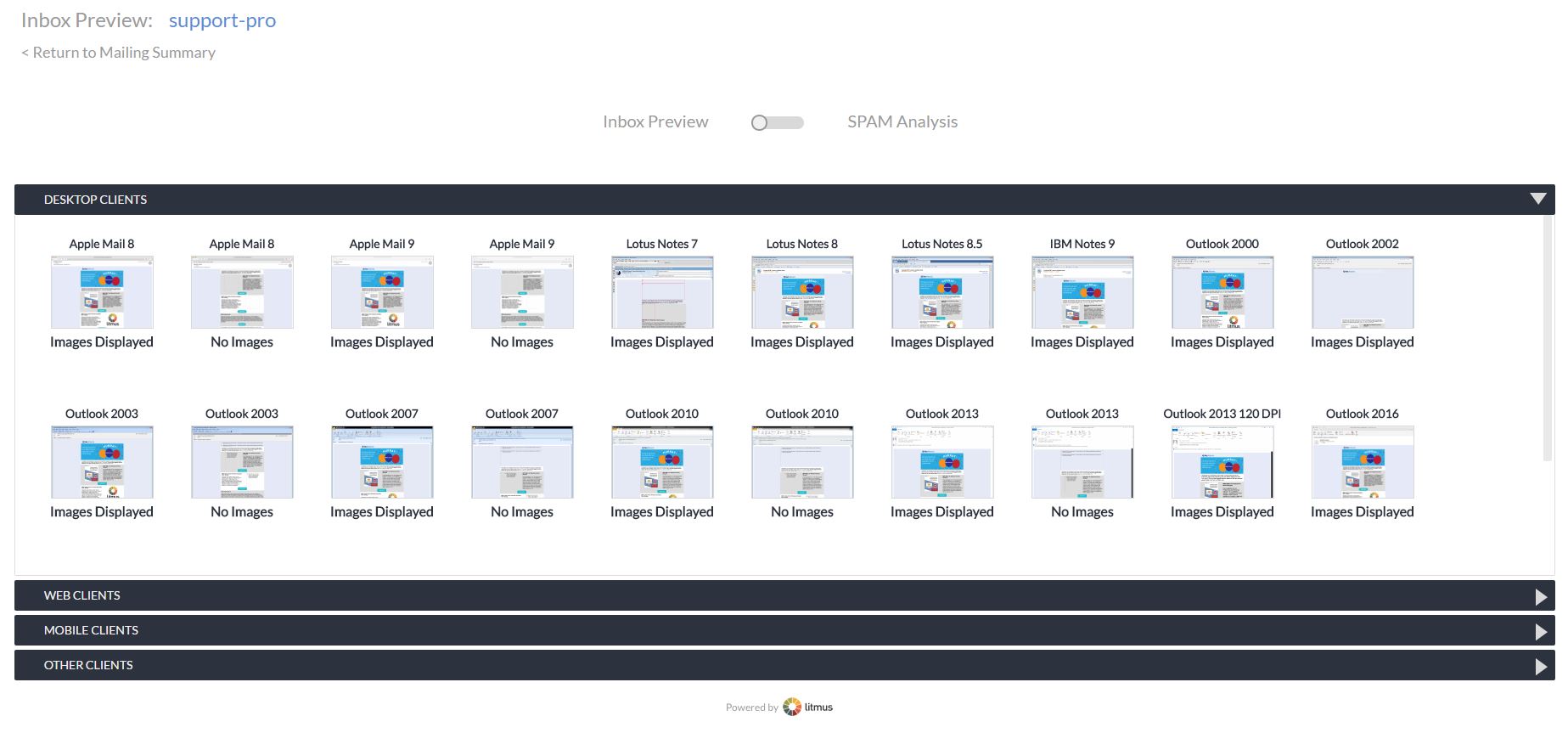Open Outlook 2007 No Images preview
The height and width of the screenshot is (733, 1568).
(x=522, y=462)
